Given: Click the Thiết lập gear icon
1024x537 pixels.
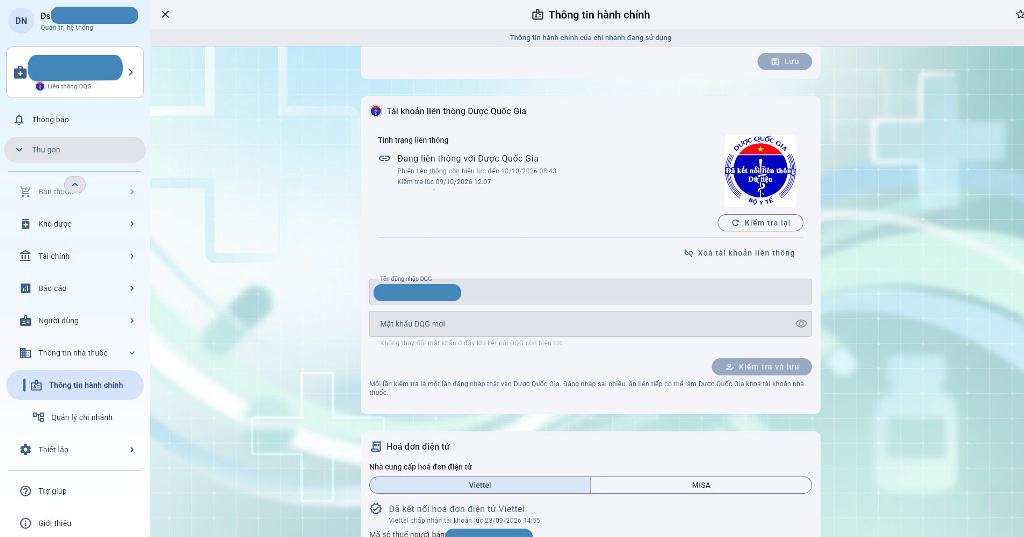Looking at the screenshot, I should point(25,449).
